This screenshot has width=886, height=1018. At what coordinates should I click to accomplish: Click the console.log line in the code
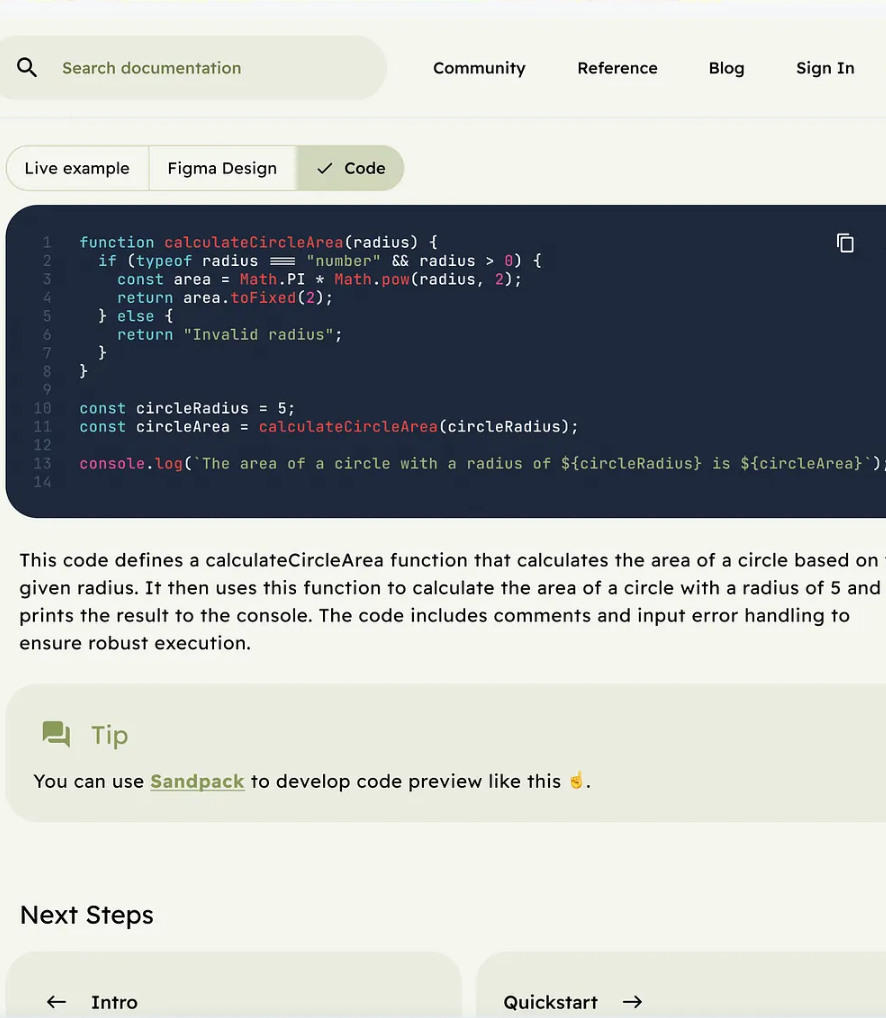pyautogui.click(x=482, y=464)
